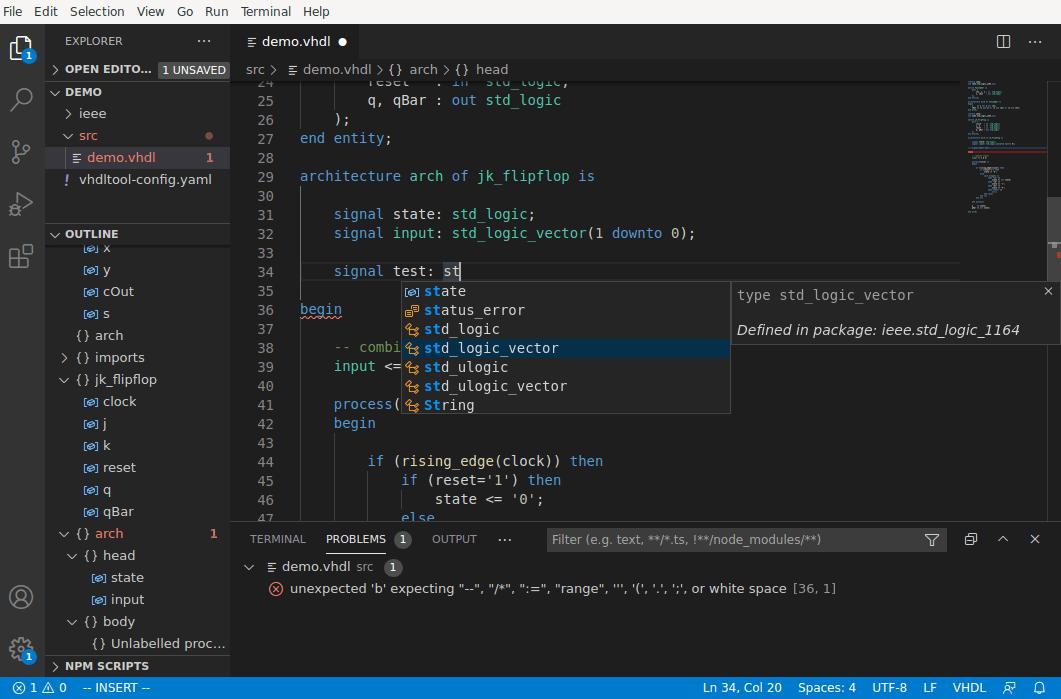Toggle maximized panel size with the caret icon
Image resolution: width=1061 pixels, height=699 pixels.
[1003, 539]
